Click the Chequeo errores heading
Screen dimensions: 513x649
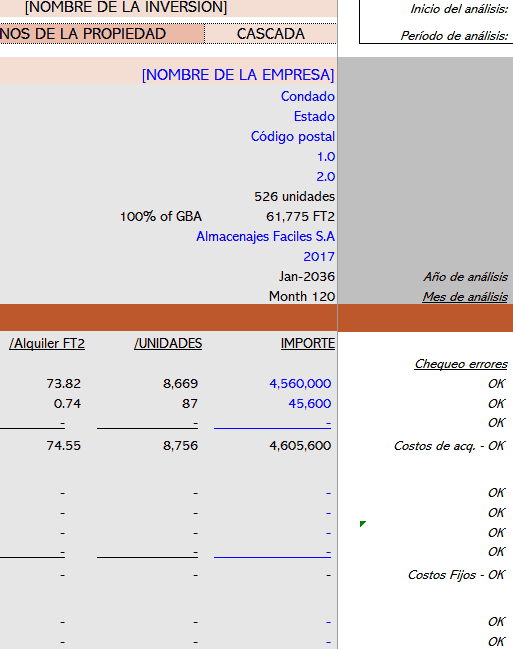461,364
